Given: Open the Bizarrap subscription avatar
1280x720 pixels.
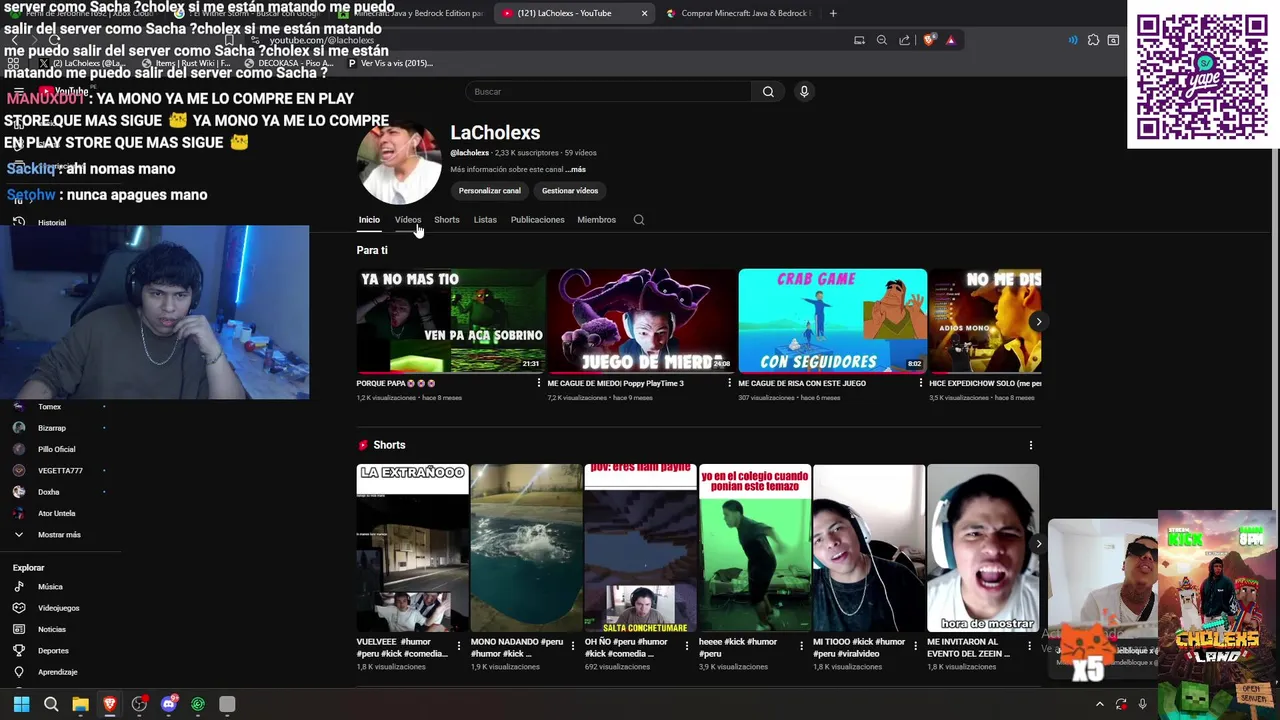Looking at the screenshot, I should tap(19, 428).
